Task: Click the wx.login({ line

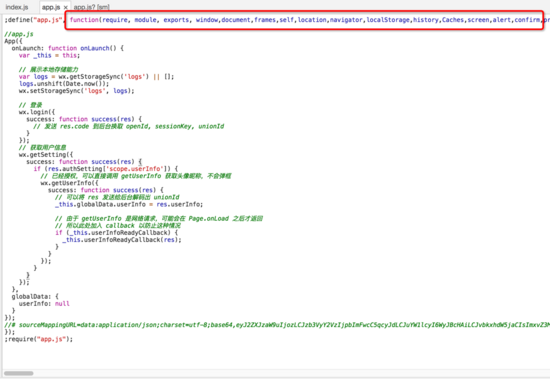Action: coord(37,112)
